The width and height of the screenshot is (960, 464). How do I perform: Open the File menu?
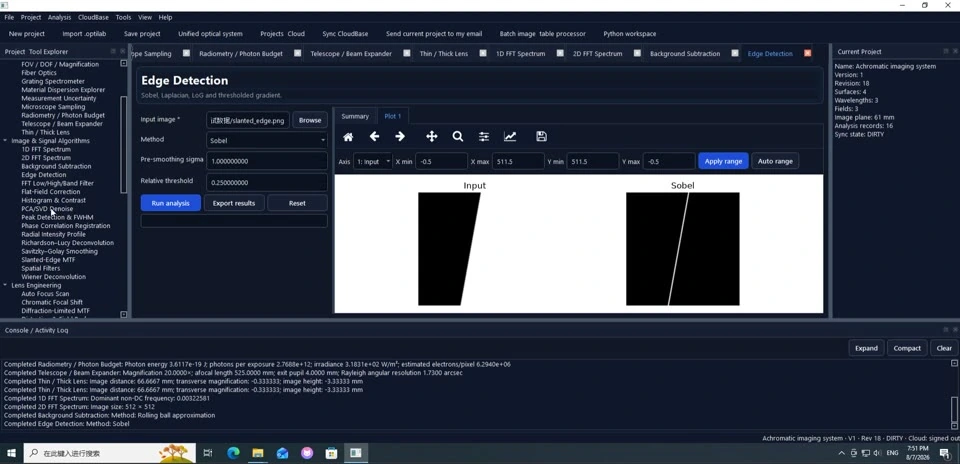coord(9,17)
